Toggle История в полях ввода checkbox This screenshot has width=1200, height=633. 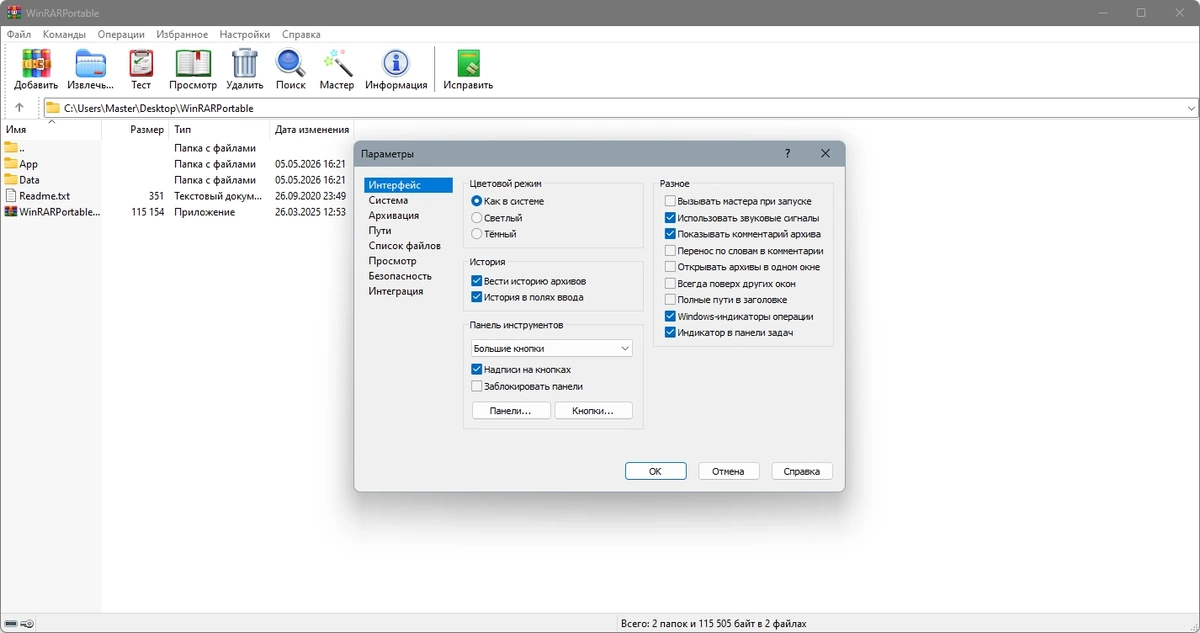(x=476, y=297)
